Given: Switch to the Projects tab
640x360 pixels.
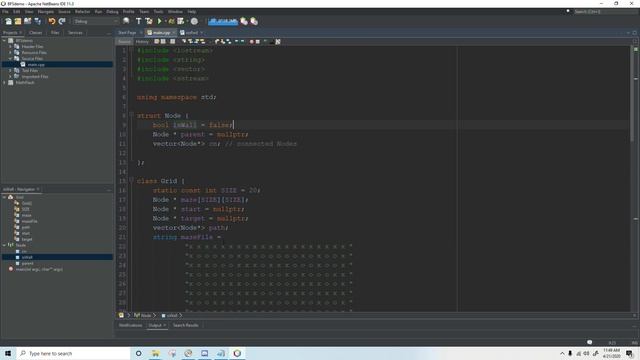Looking at the screenshot, I should (x=10, y=33).
